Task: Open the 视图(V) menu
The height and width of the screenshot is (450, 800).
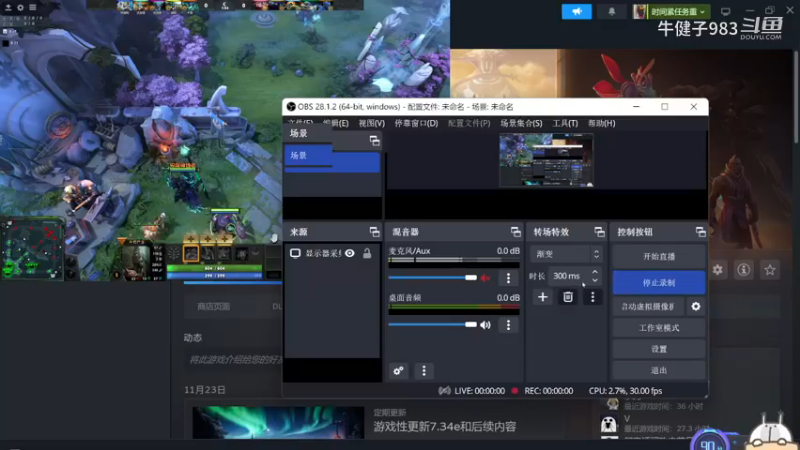Action: (x=371, y=123)
